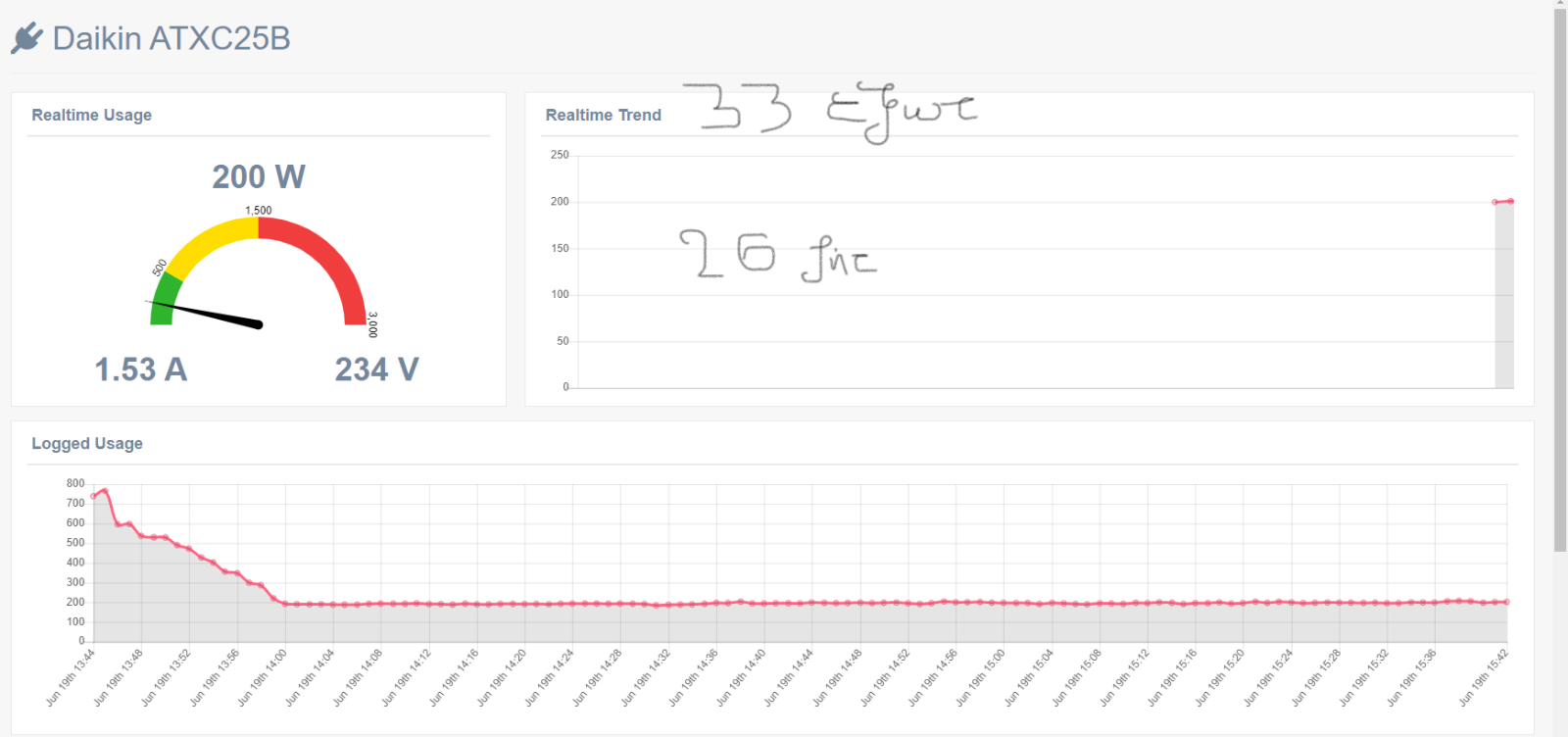
Task: Click the Jun 19th 15:00 axis label
Action: [x=980, y=677]
